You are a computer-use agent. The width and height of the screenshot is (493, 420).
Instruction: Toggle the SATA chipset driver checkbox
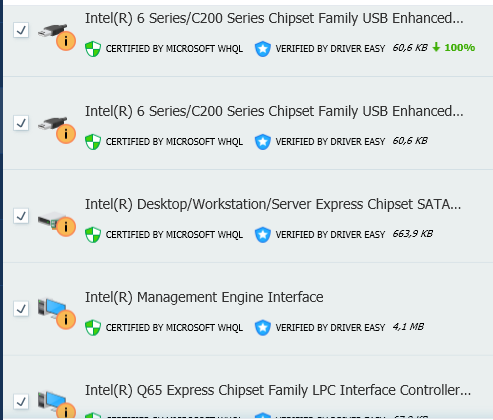pyautogui.click(x=21, y=216)
